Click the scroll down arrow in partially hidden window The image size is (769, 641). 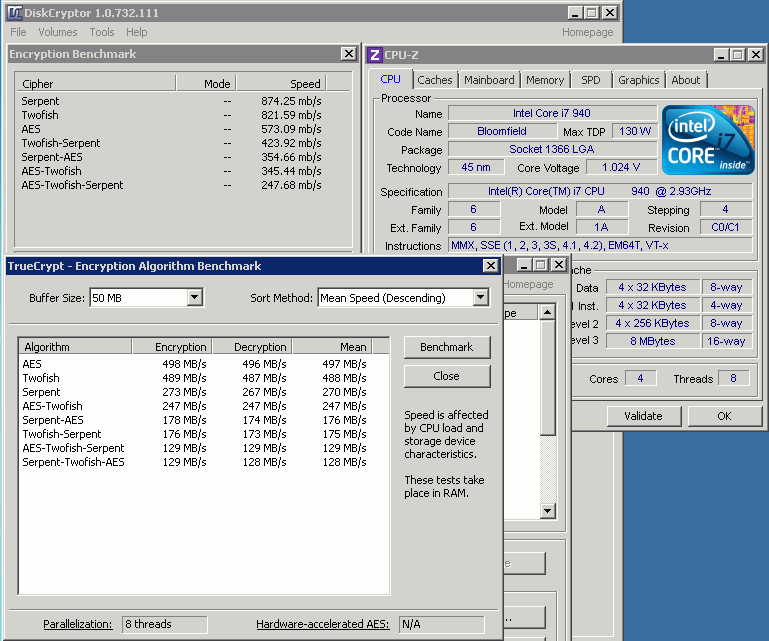coord(547,511)
